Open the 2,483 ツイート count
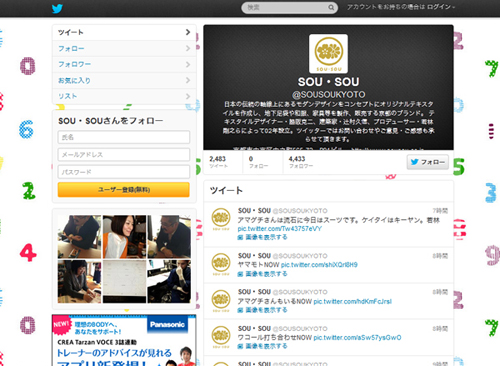 pos(218,162)
